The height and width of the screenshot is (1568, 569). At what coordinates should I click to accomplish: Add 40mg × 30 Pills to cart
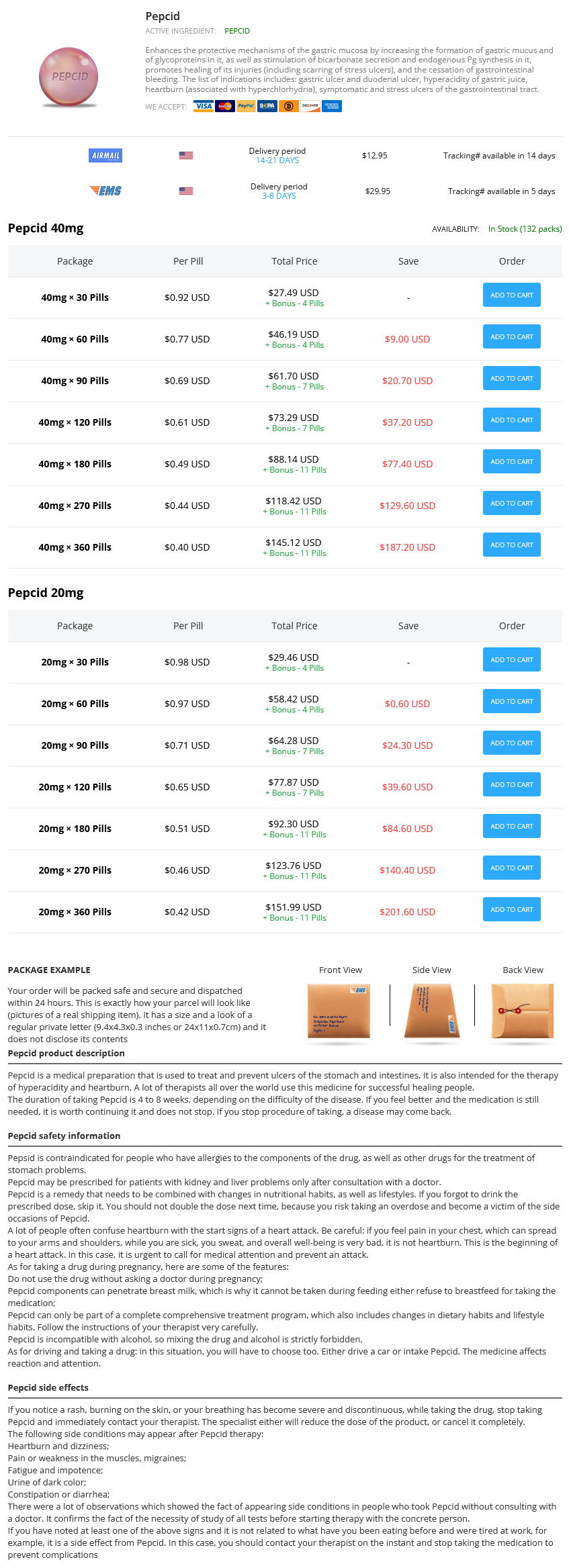coord(511,295)
